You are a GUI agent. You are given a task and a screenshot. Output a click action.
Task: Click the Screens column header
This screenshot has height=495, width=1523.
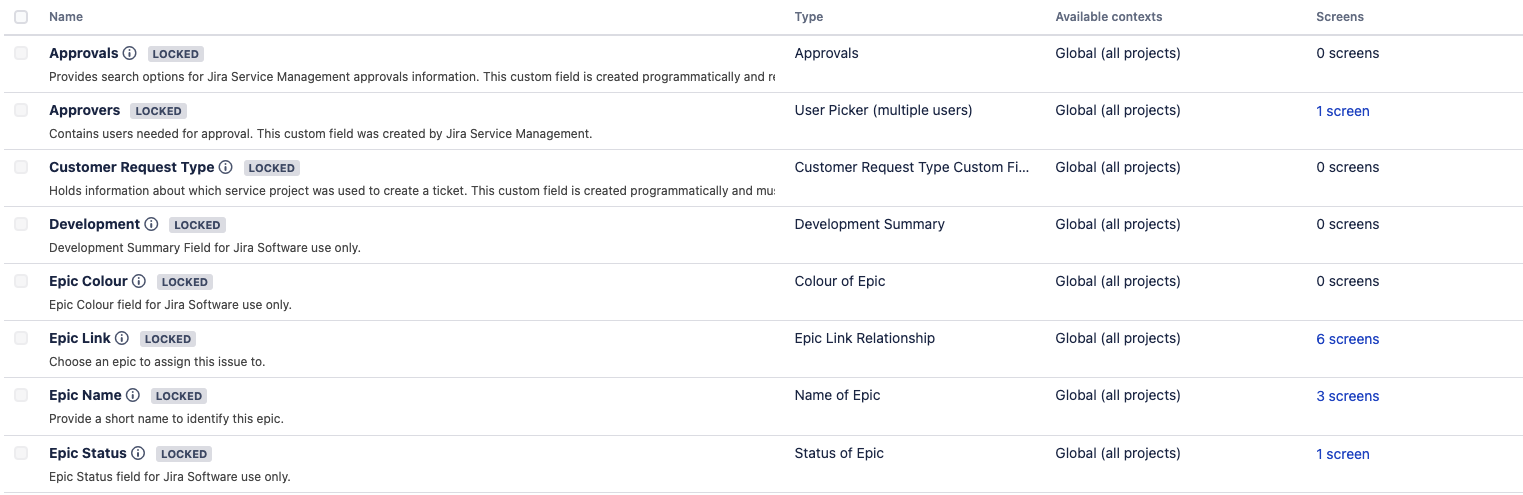click(x=1339, y=17)
